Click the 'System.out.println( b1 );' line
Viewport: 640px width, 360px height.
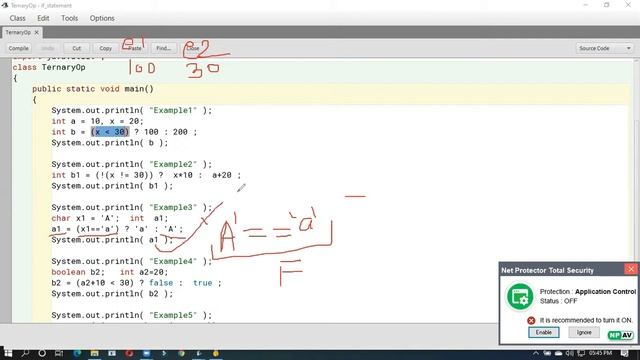point(112,186)
